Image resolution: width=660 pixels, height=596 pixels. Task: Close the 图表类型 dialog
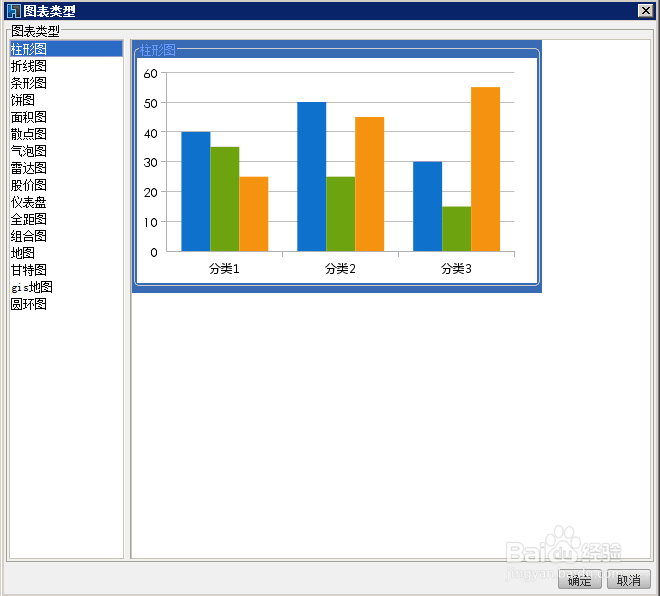point(646,10)
